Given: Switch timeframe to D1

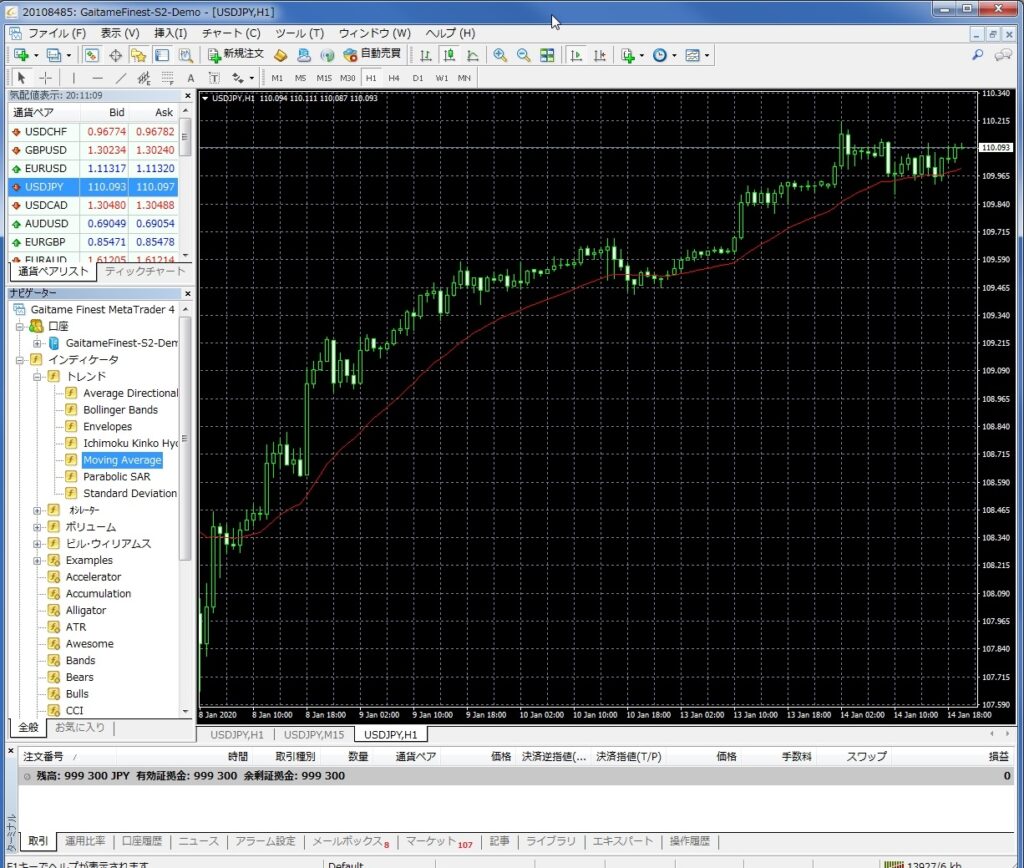Looking at the screenshot, I should (x=417, y=78).
